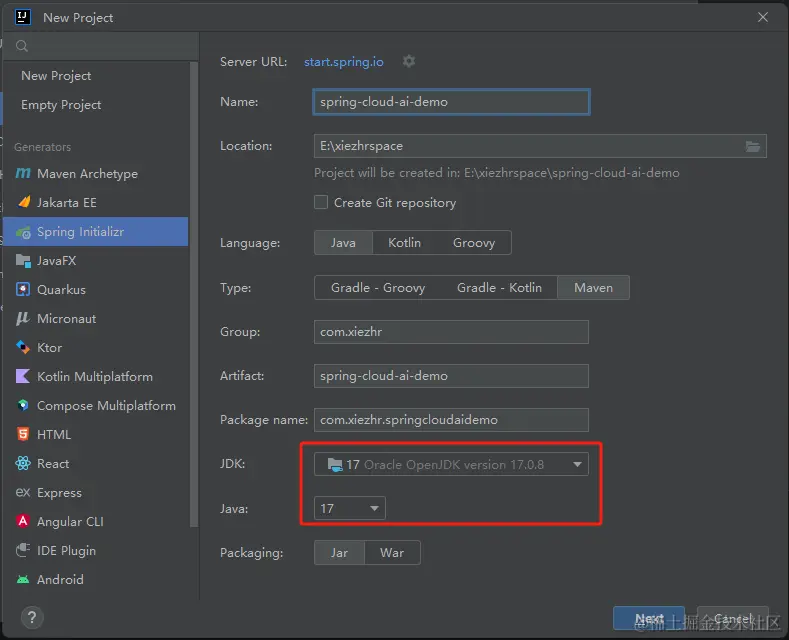Click the Ktor icon
The width and height of the screenshot is (789, 640).
pos(23,347)
